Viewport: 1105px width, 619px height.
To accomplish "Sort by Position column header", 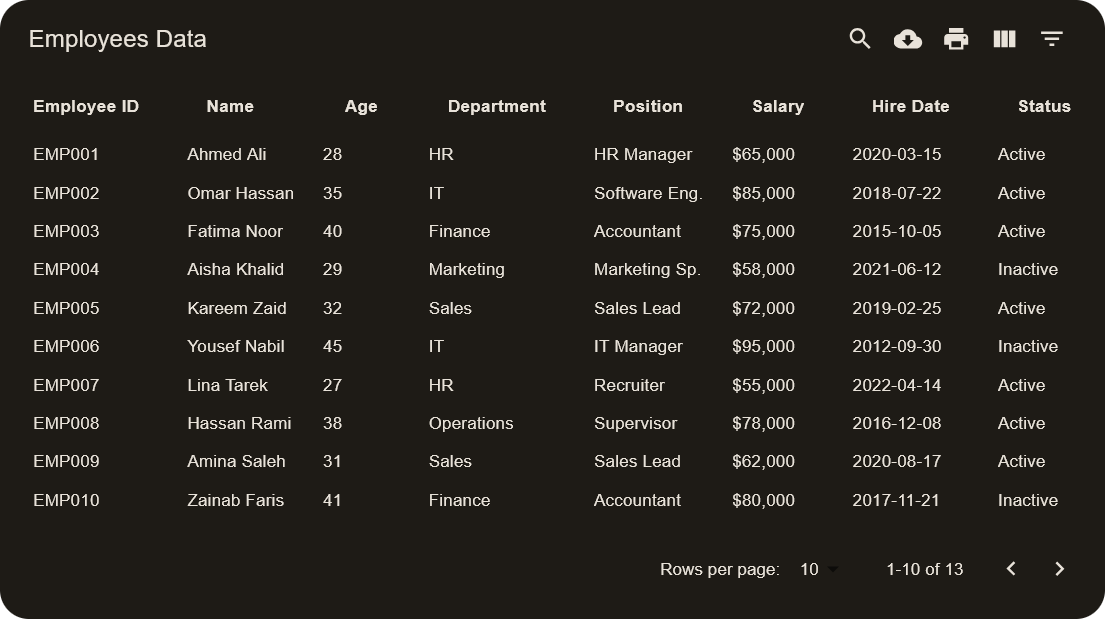I will 648,106.
